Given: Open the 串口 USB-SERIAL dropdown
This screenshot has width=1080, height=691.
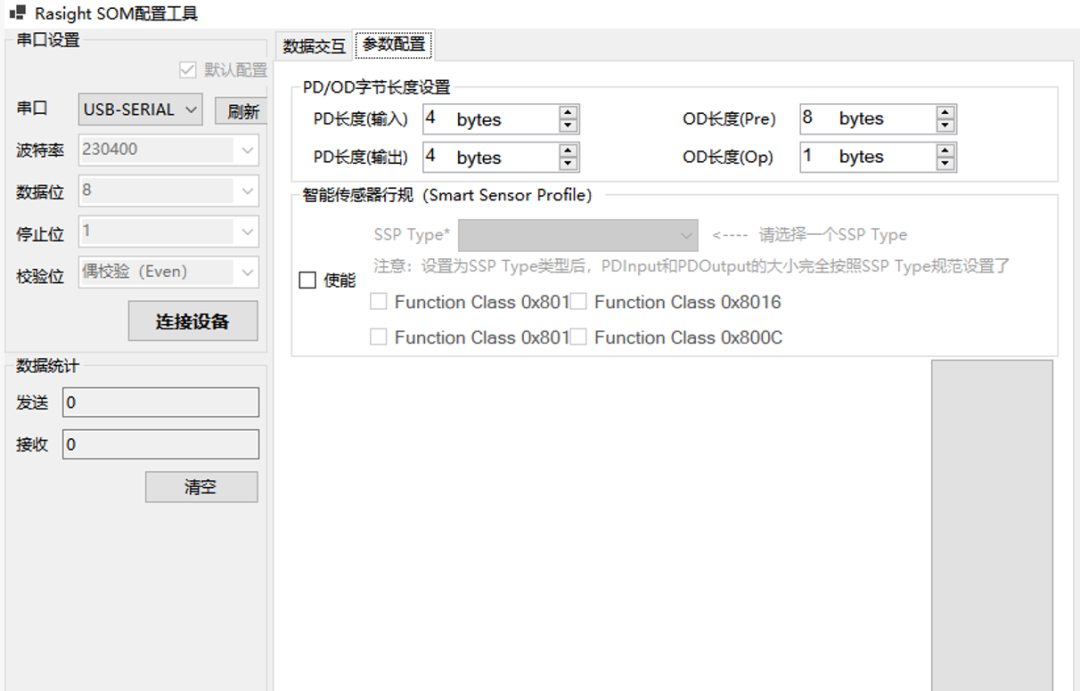Looking at the screenshot, I should point(140,110).
